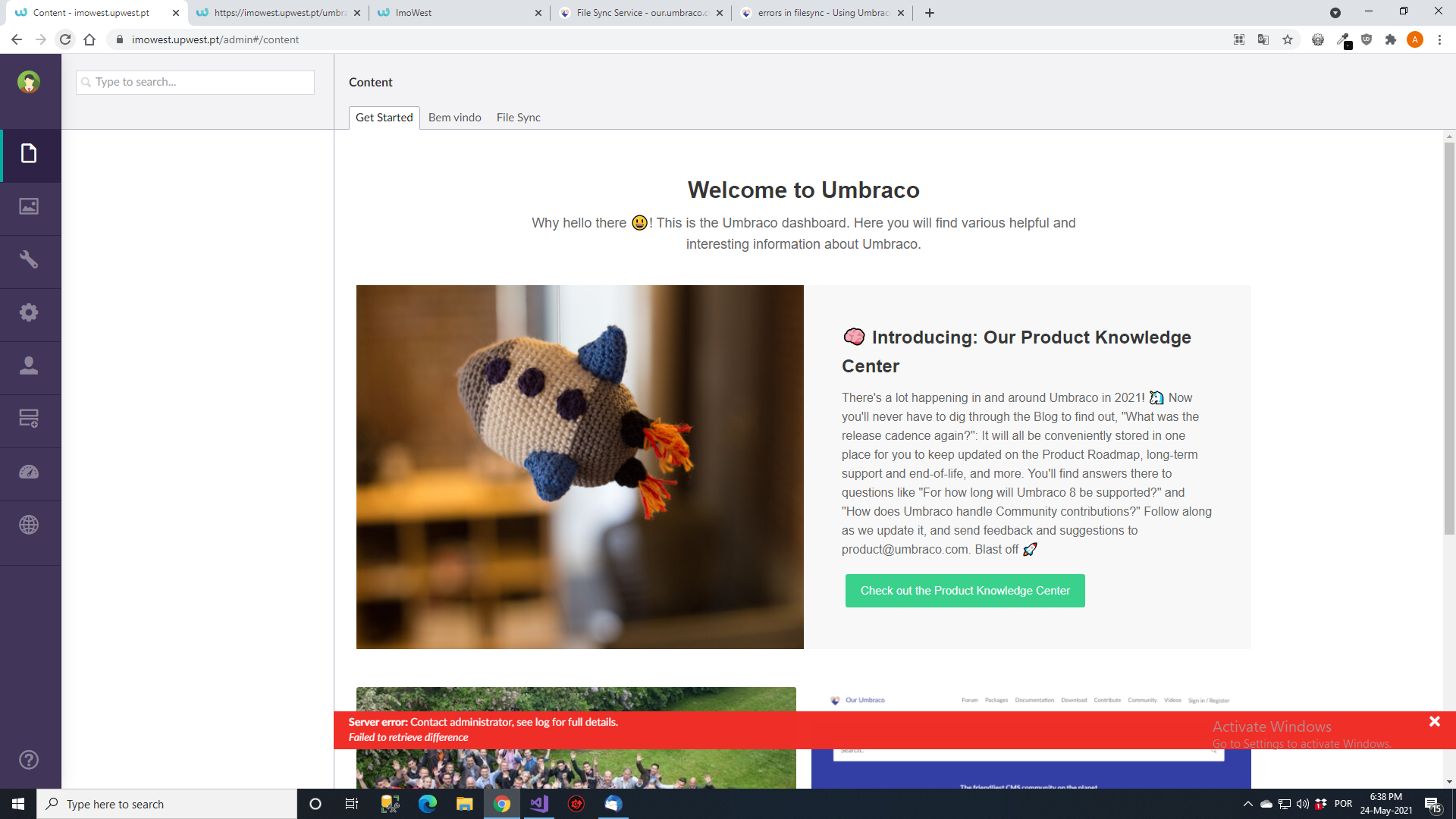Screen dimensions: 1456x819
Task: Open Microsoft Edge from taskbar
Action: (x=428, y=804)
